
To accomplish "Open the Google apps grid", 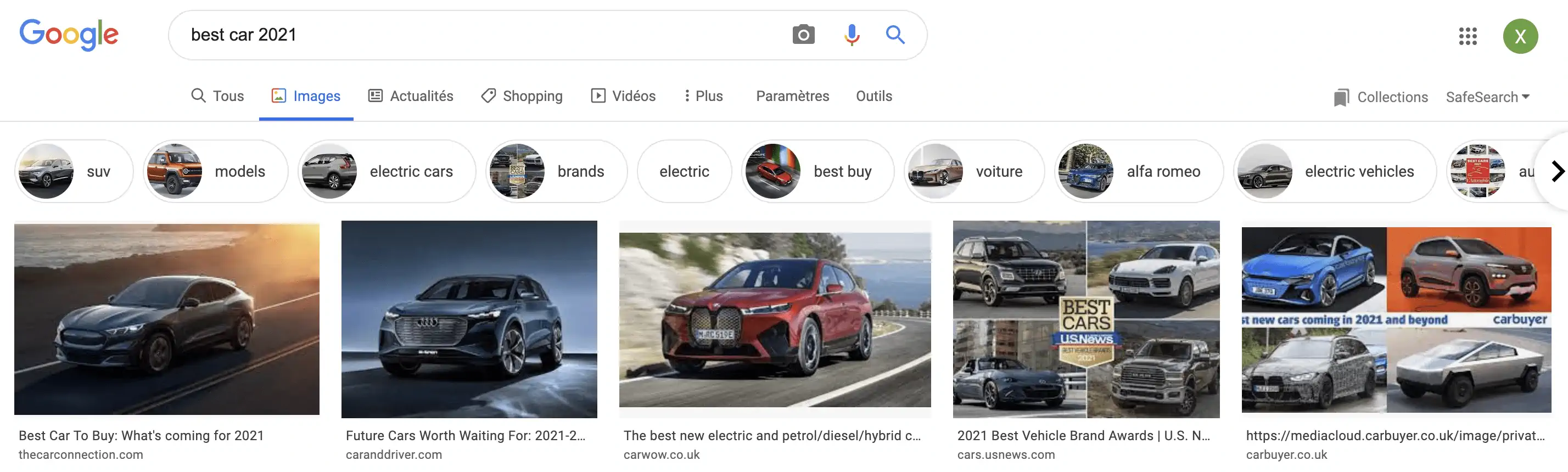I will click(x=1468, y=36).
